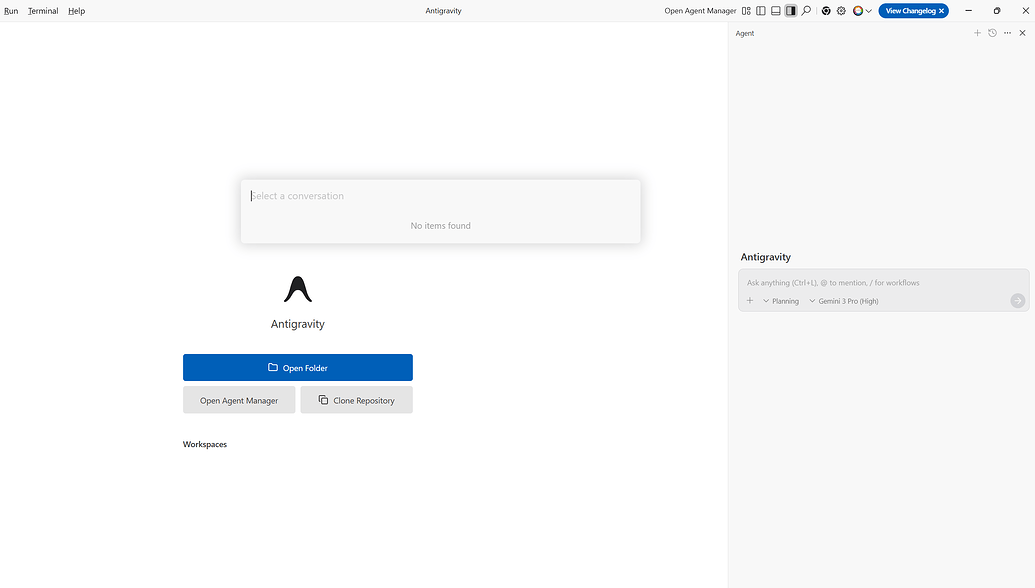Click the send arrow button
Screen dimensions: 1035x588
(1017, 301)
